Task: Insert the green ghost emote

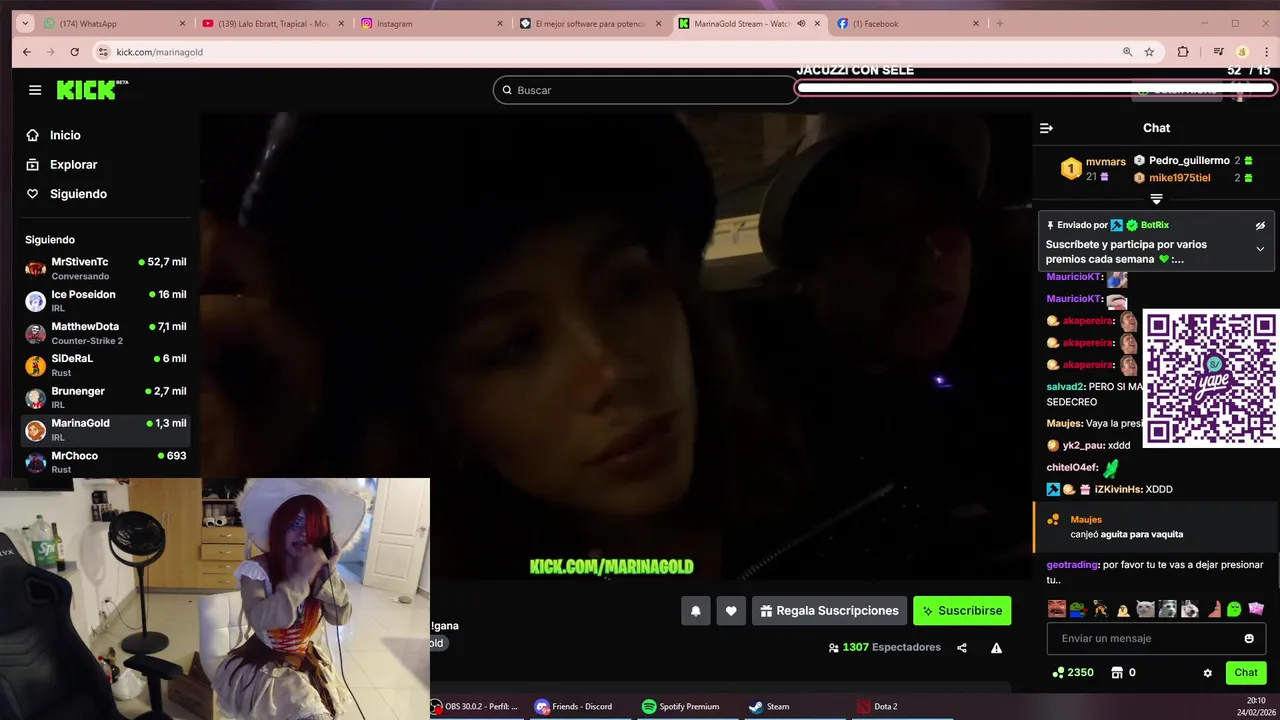Action: coord(1234,609)
